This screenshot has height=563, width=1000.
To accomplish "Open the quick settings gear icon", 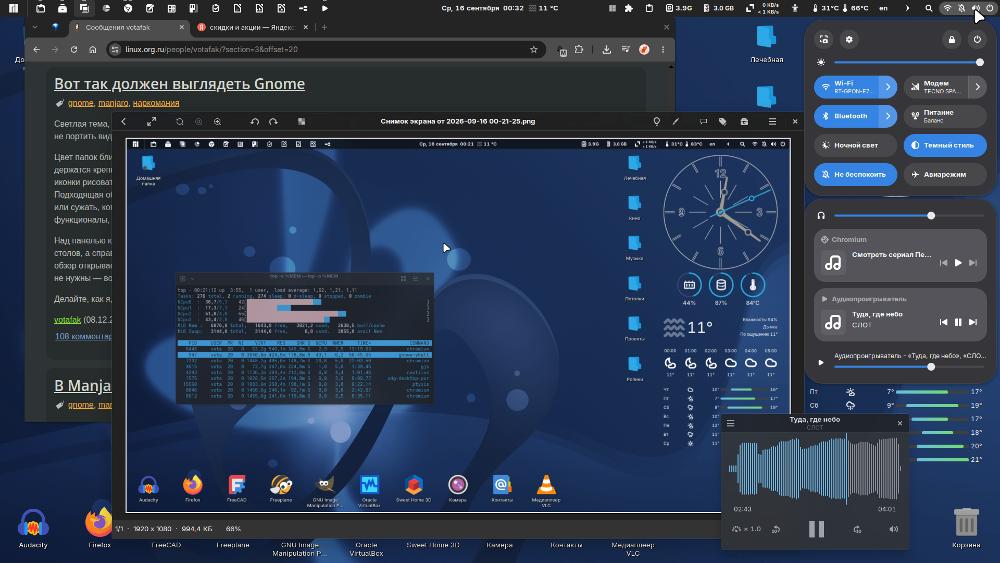I will (849, 40).
